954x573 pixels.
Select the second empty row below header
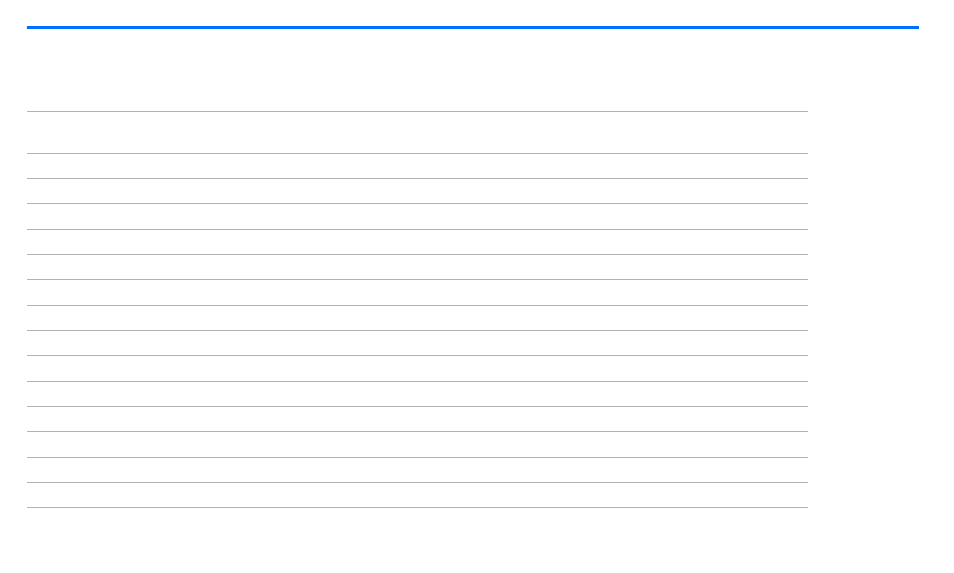(x=417, y=191)
